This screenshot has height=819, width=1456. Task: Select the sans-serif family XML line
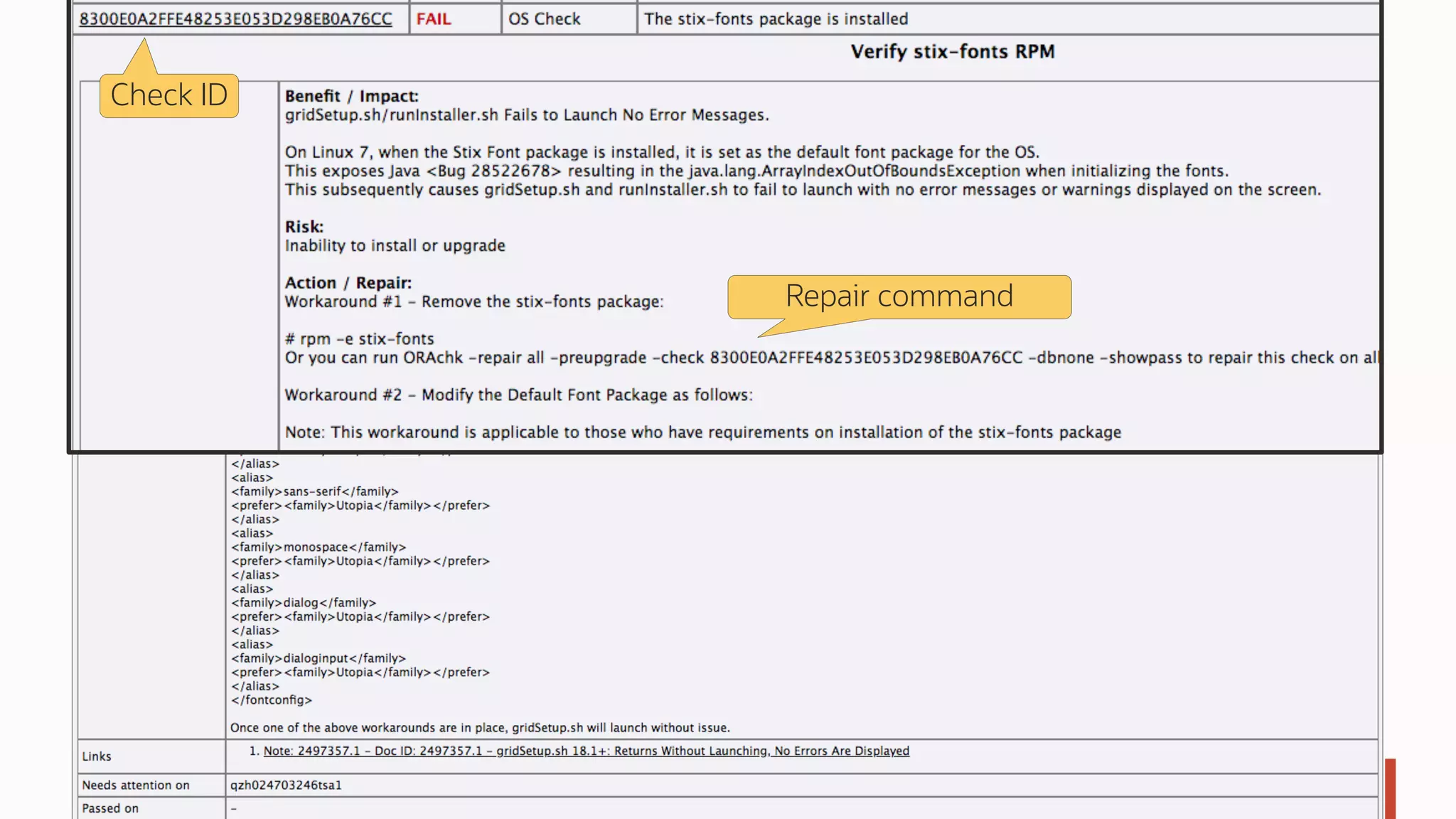(x=315, y=491)
